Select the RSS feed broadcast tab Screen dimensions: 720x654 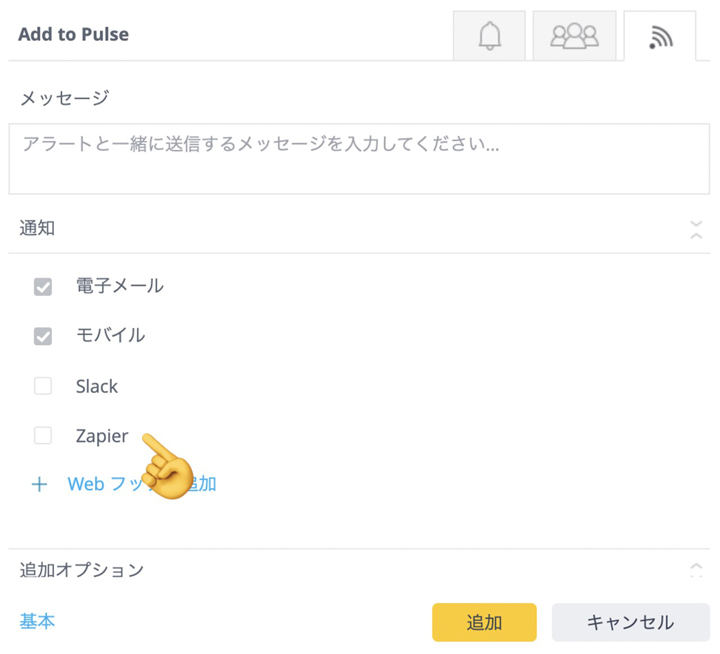coord(660,36)
